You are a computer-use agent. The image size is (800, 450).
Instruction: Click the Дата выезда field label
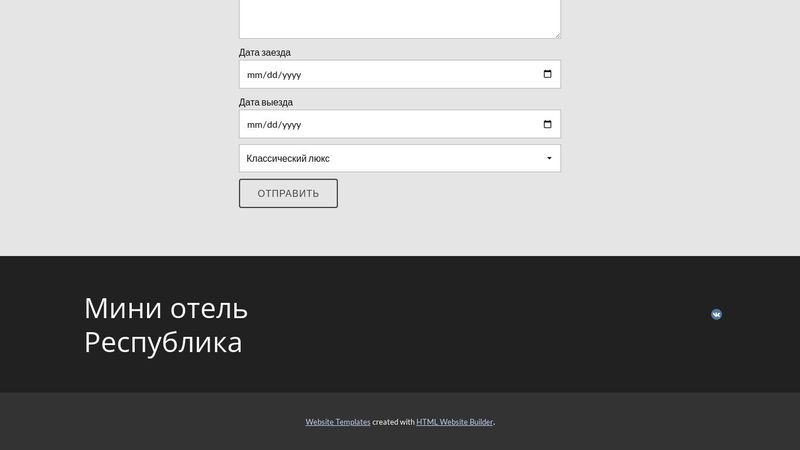coord(266,102)
